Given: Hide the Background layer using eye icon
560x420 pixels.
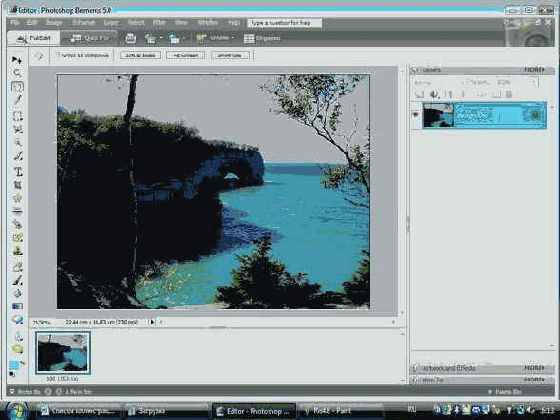Looking at the screenshot, I should click(x=415, y=115).
